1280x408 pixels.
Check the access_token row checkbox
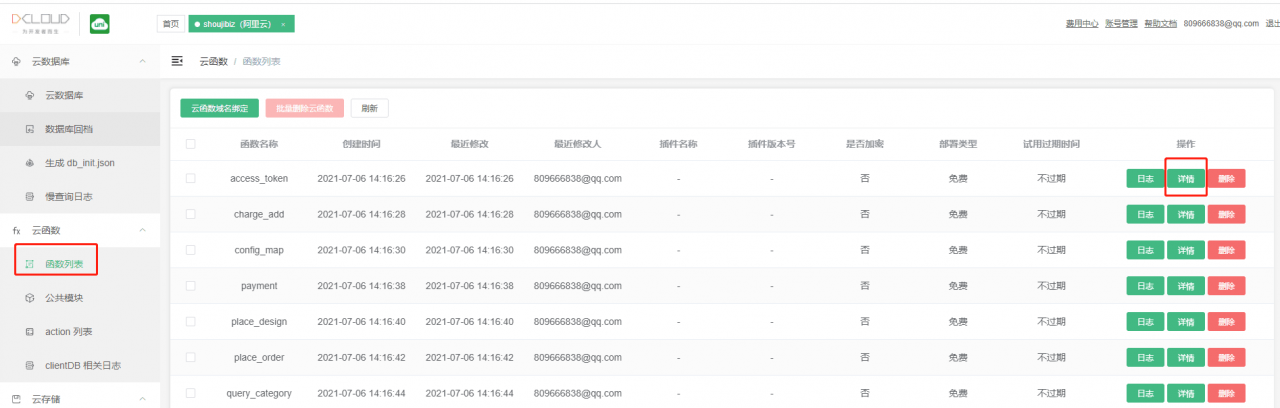point(190,178)
